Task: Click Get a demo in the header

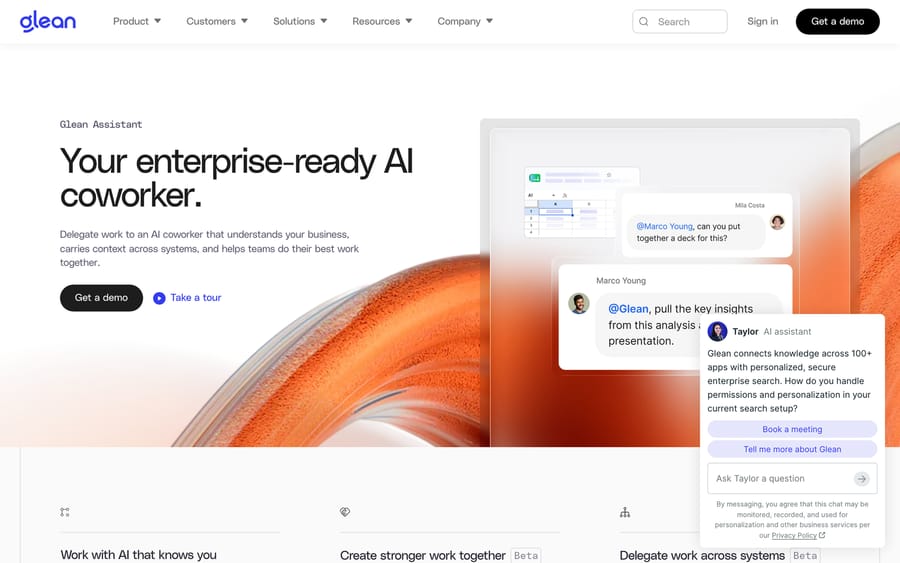Action: 837,21
